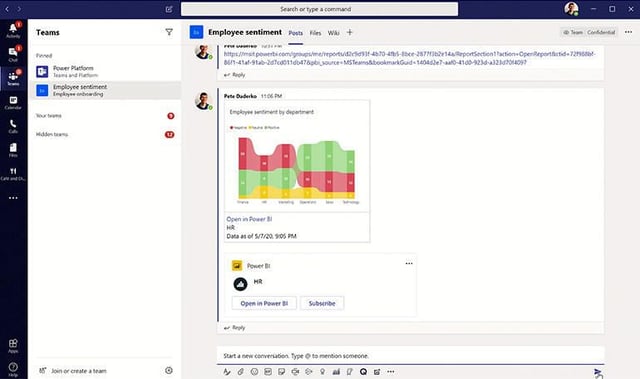
Task: Go forward with the right arrow
Action: [19, 9]
